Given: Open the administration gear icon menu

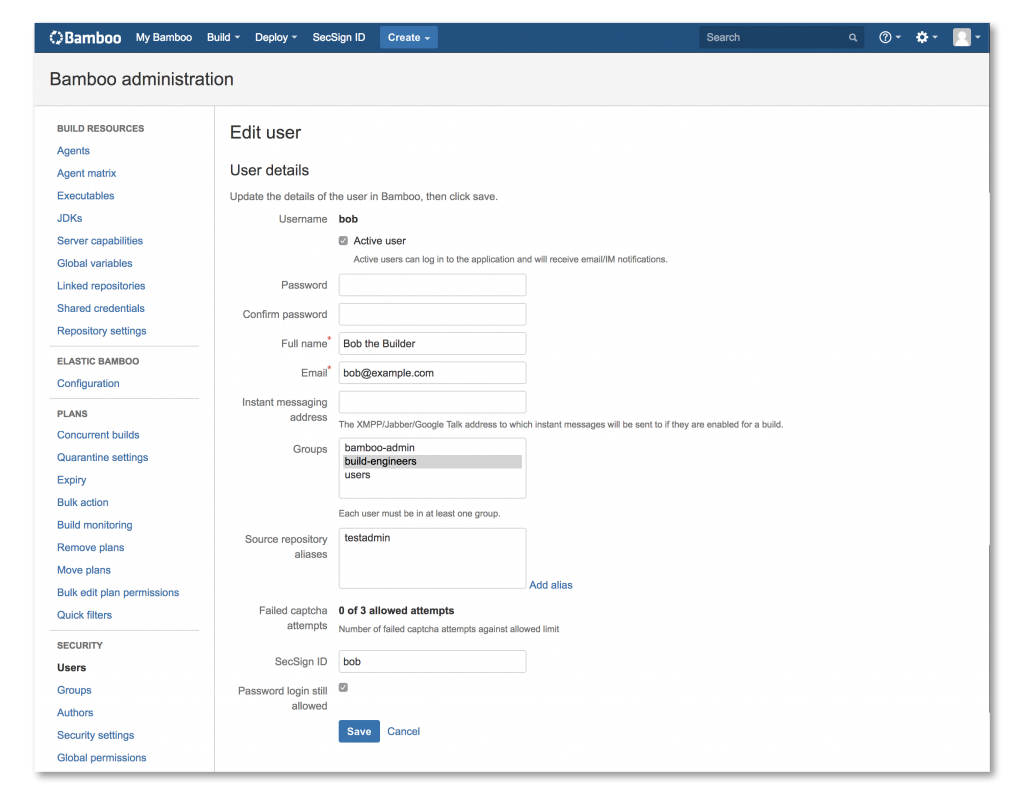Looking at the screenshot, I should 922,37.
